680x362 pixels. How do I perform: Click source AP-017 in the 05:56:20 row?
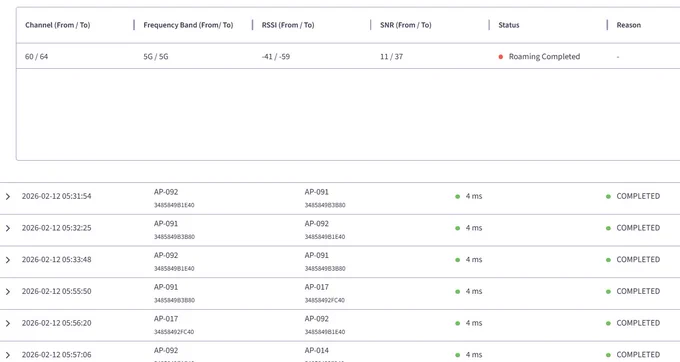[x=166, y=318]
